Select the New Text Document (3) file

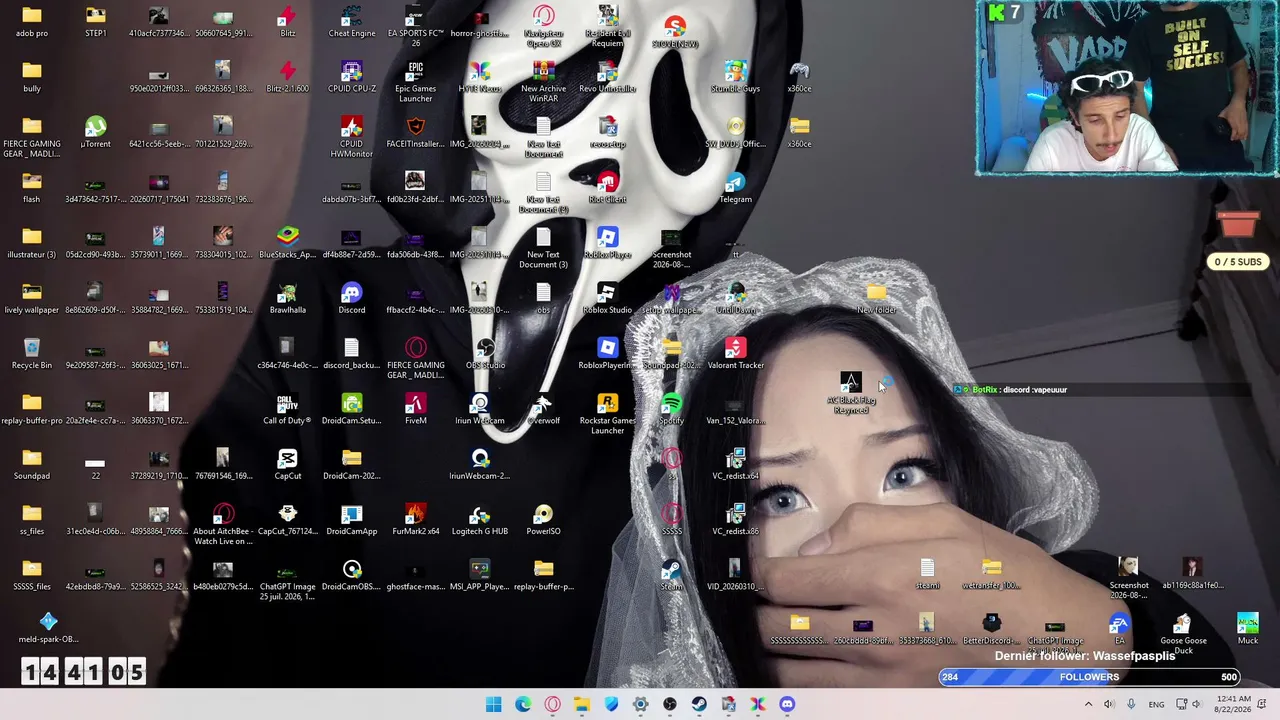543,248
